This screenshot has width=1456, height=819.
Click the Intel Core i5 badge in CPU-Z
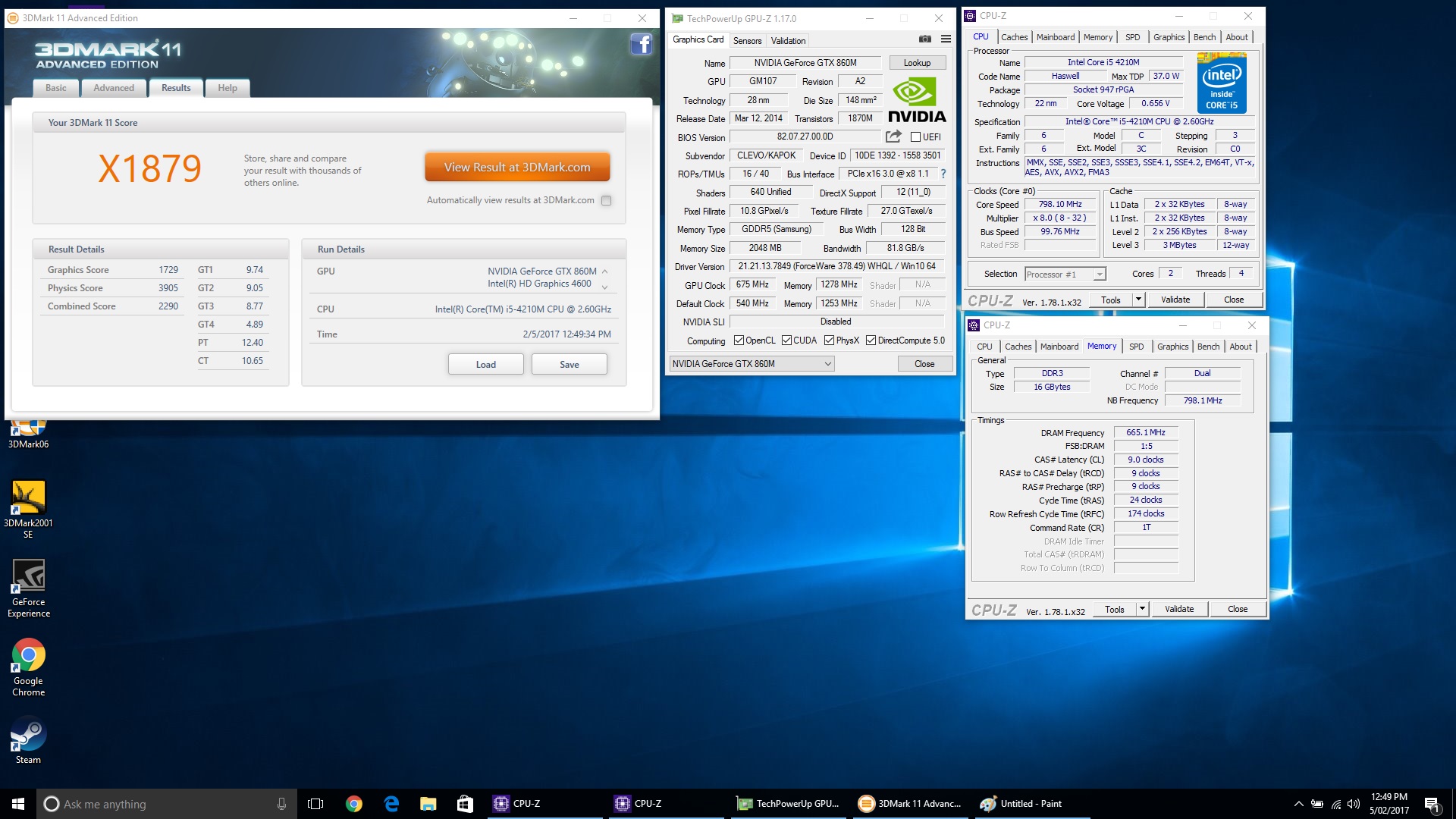1222,83
